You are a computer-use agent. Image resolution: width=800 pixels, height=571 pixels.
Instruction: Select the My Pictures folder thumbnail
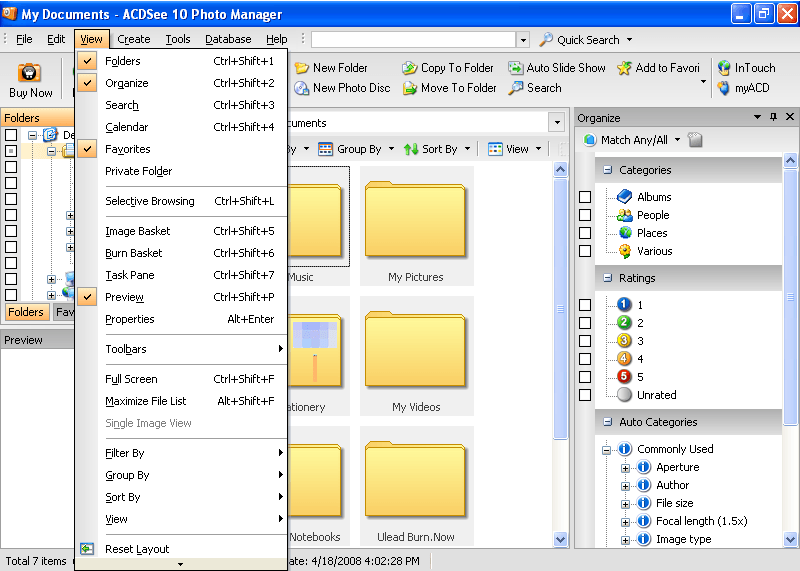tap(416, 226)
